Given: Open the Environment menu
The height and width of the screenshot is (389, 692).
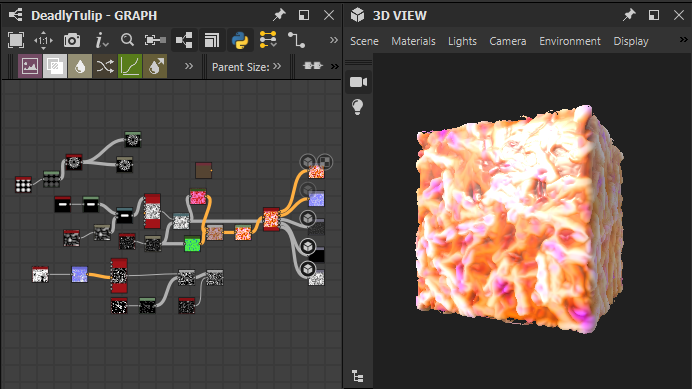Looking at the screenshot, I should (x=570, y=41).
